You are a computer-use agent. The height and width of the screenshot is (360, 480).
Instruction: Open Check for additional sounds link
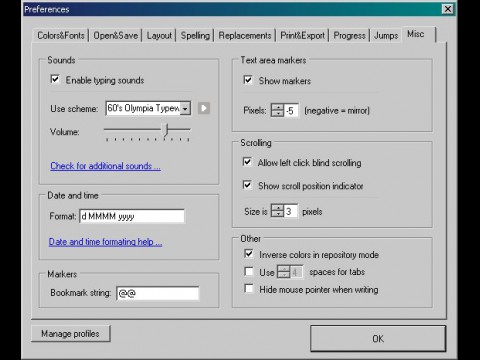click(105, 166)
